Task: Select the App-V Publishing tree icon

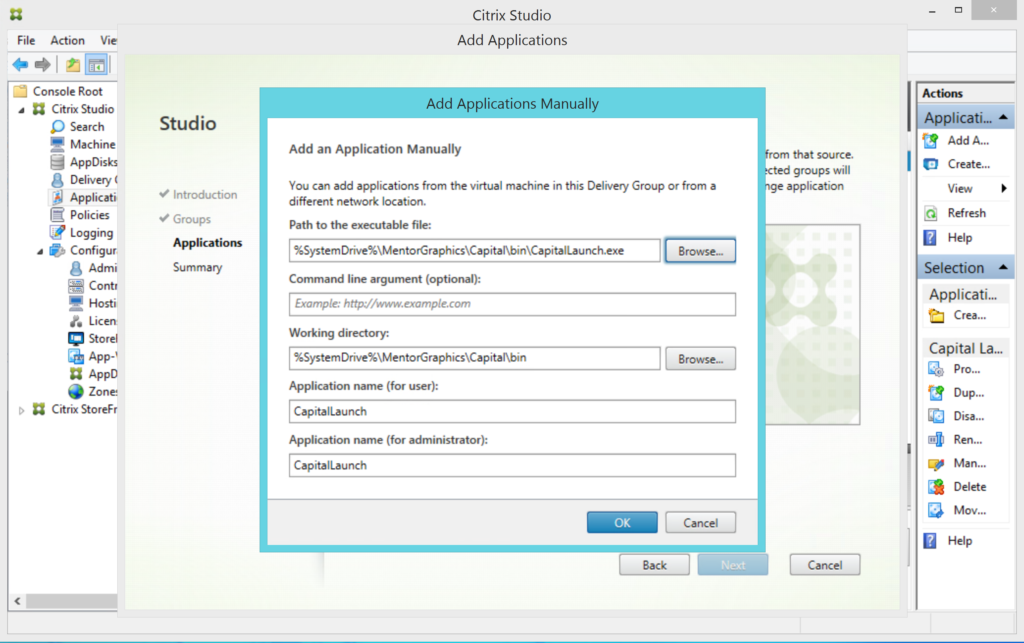Action: (76, 356)
